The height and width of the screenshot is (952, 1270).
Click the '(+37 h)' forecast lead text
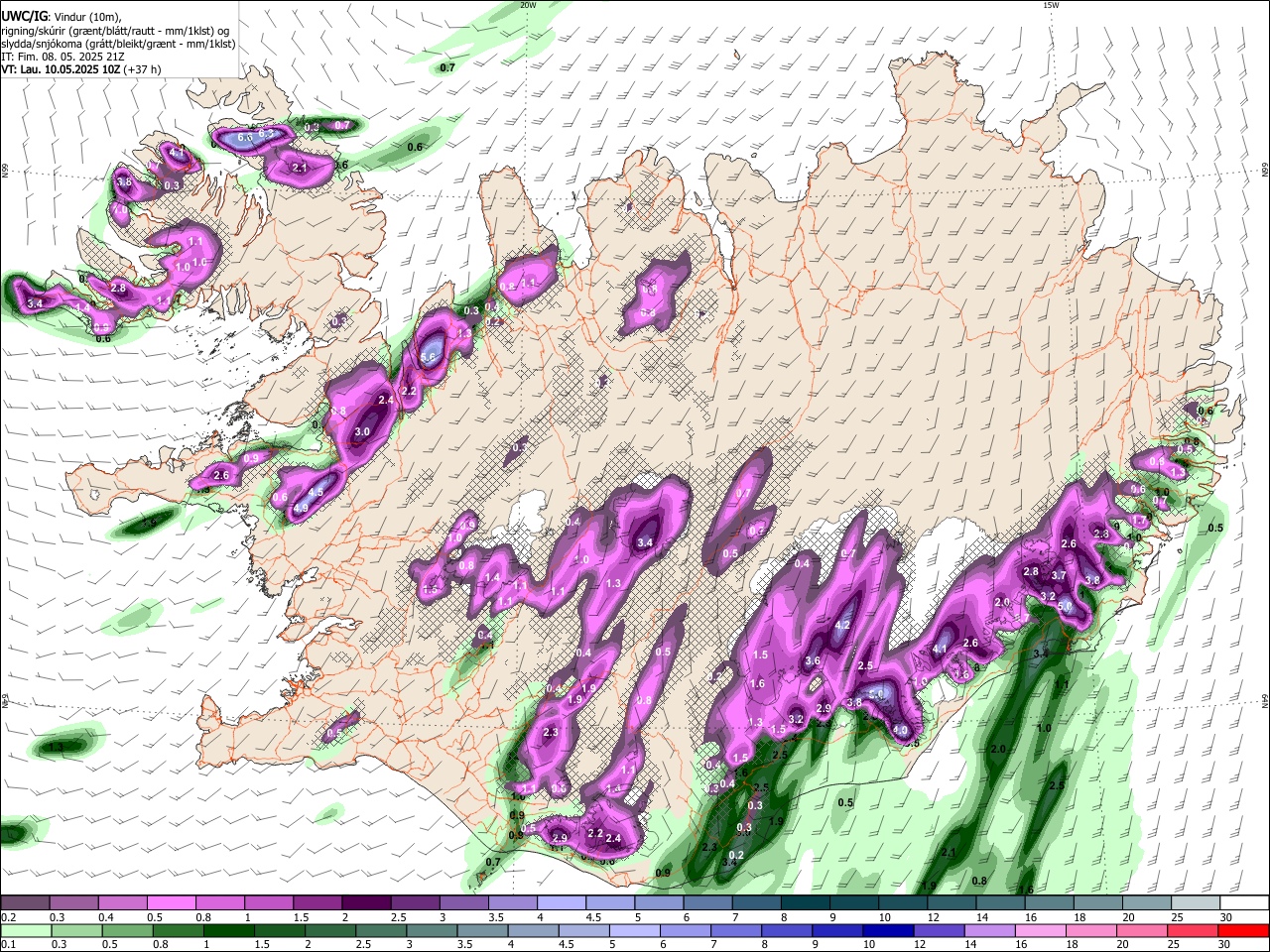tap(142, 69)
